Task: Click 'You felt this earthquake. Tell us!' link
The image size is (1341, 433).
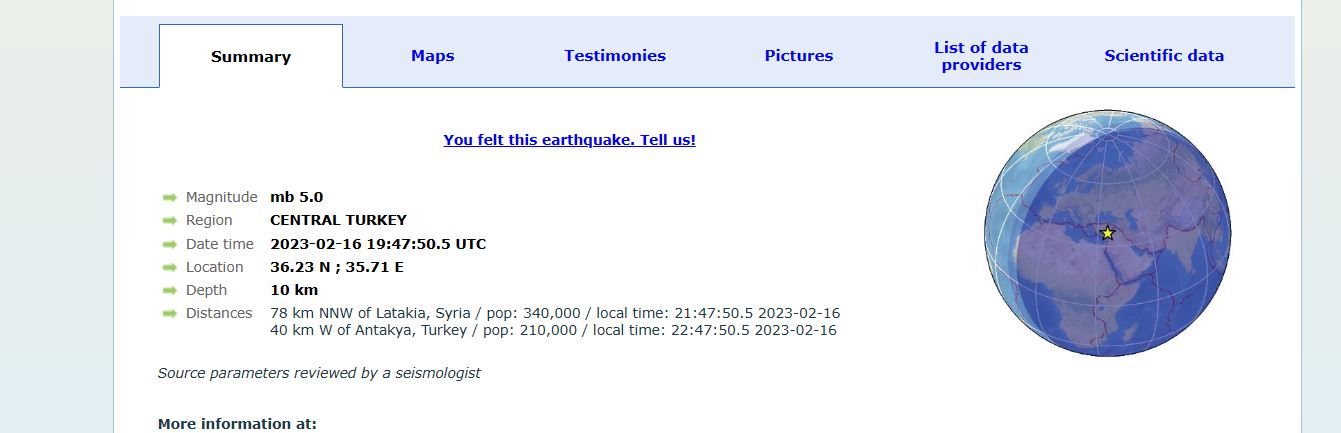Action: (570, 140)
